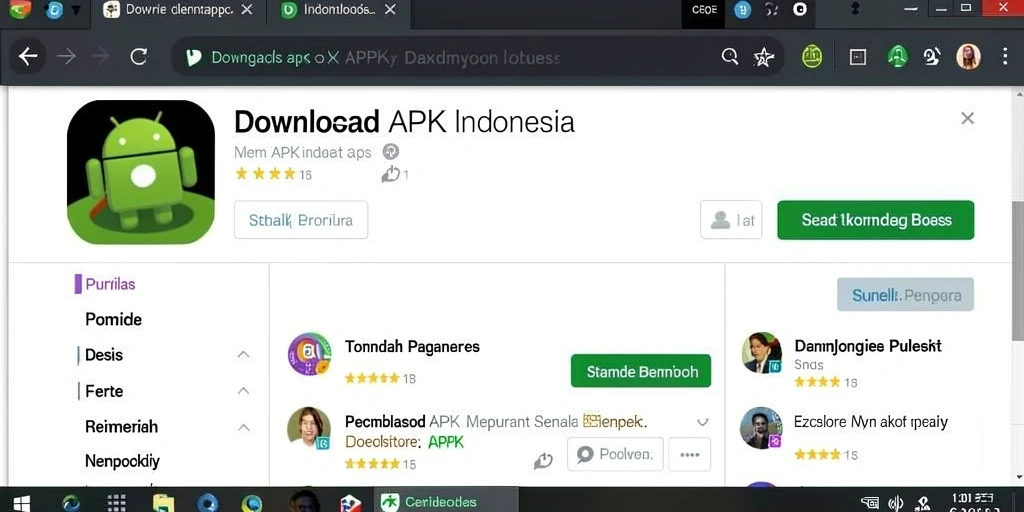
Task: Open the Damnjongiee Pulesht title
Action: click(868, 345)
